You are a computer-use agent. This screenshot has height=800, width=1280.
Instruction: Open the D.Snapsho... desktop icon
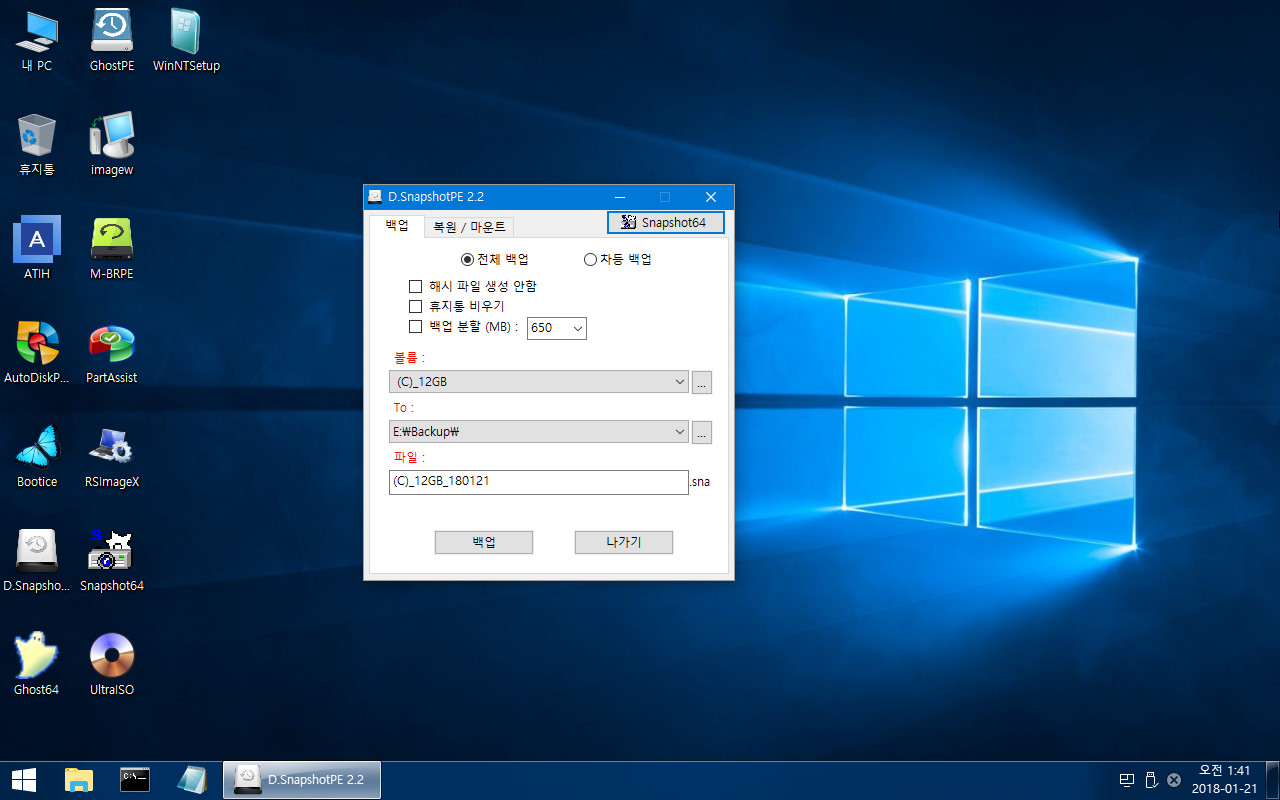tap(37, 560)
